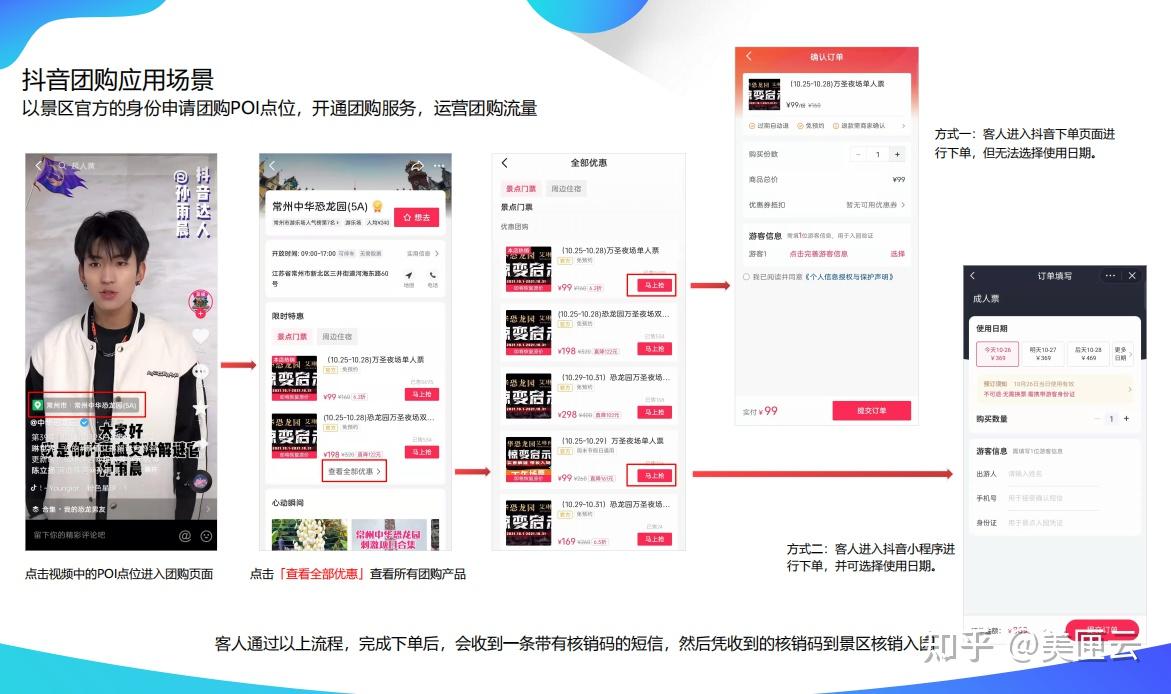This screenshot has height=694, width=1171.
Task: Increase 购买数量 in 订单填写
Action: 1127,419
